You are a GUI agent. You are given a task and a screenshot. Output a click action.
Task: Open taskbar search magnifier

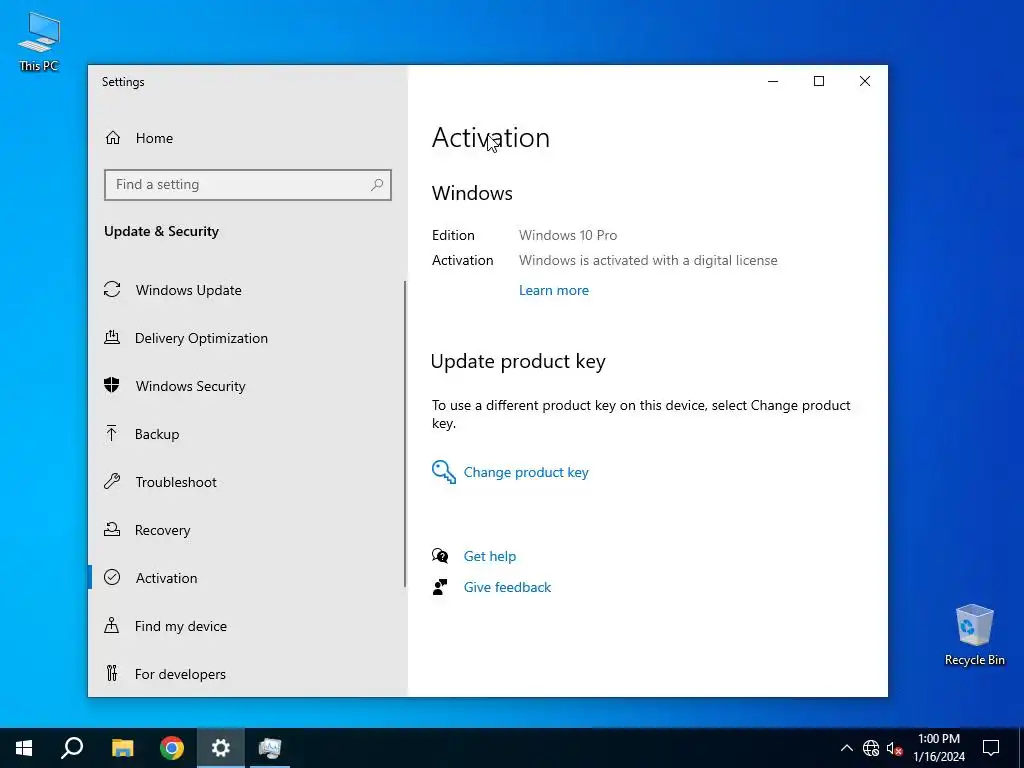[x=72, y=748]
